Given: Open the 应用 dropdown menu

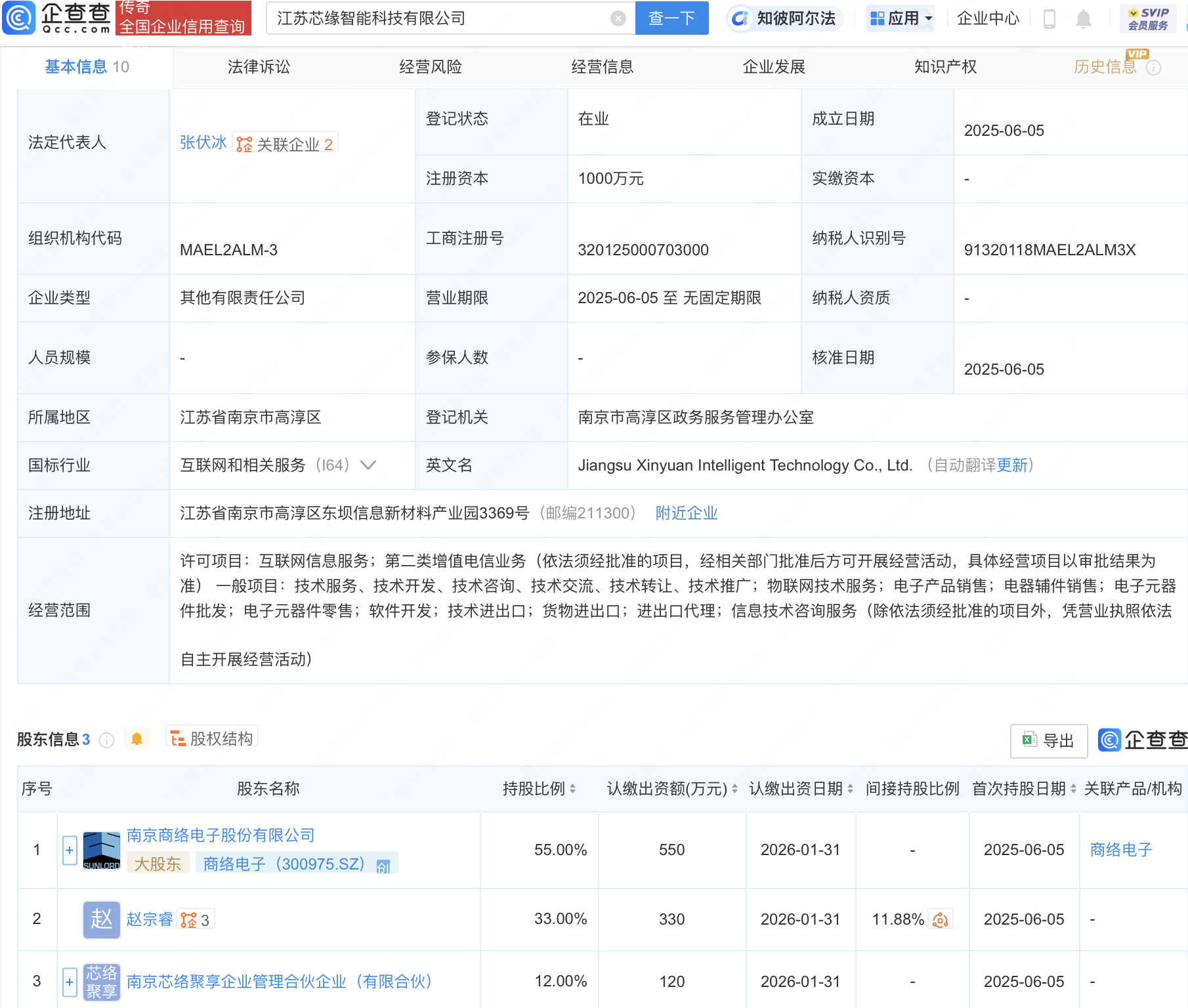Looking at the screenshot, I should tap(901, 18).
